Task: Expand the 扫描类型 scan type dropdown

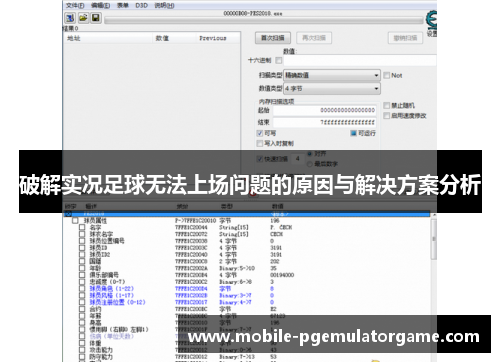Action: [332, 75]
